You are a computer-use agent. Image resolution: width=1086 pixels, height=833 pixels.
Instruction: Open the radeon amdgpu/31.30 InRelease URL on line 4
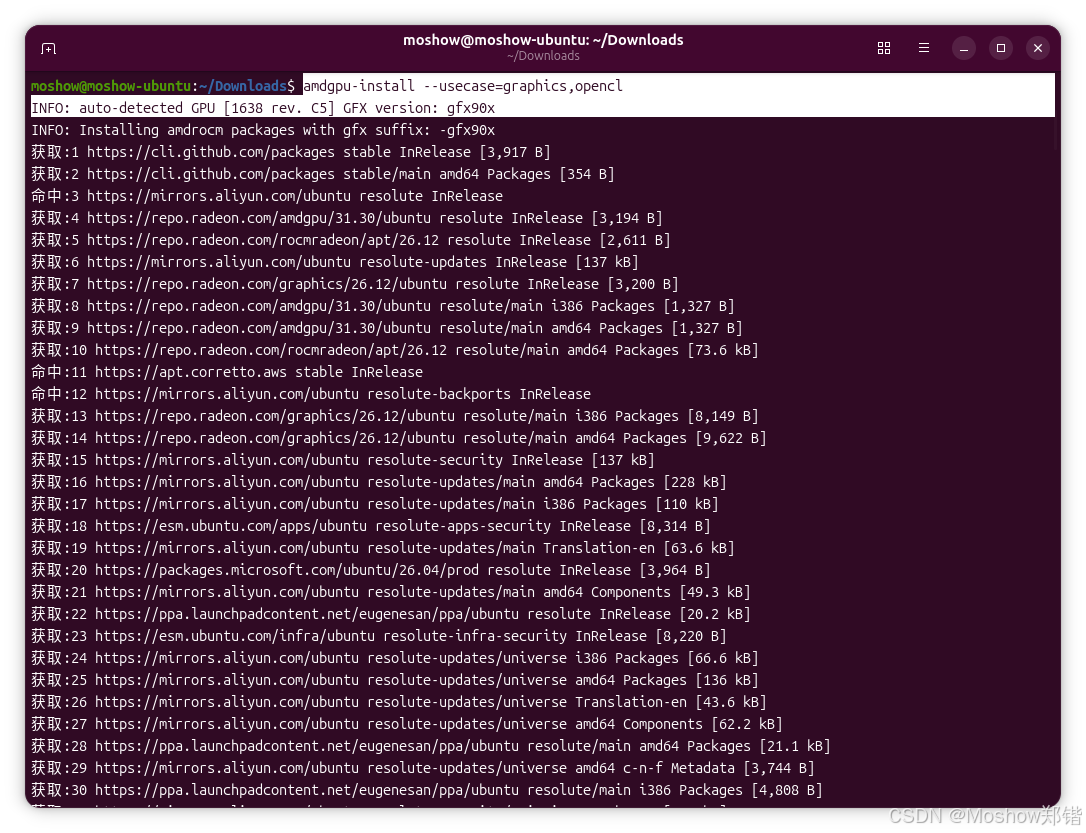click(259, 218)
